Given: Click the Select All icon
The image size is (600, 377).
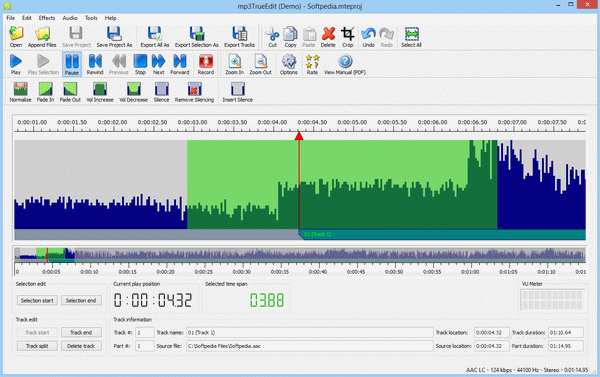Looking at the screenshot, I should [x=411, y=37].
